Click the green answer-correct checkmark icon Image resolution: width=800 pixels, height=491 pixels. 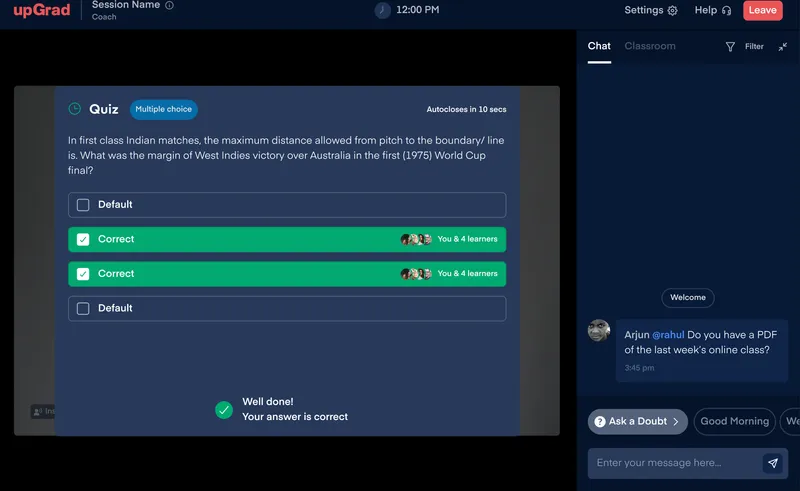click(x=223, y=410)
